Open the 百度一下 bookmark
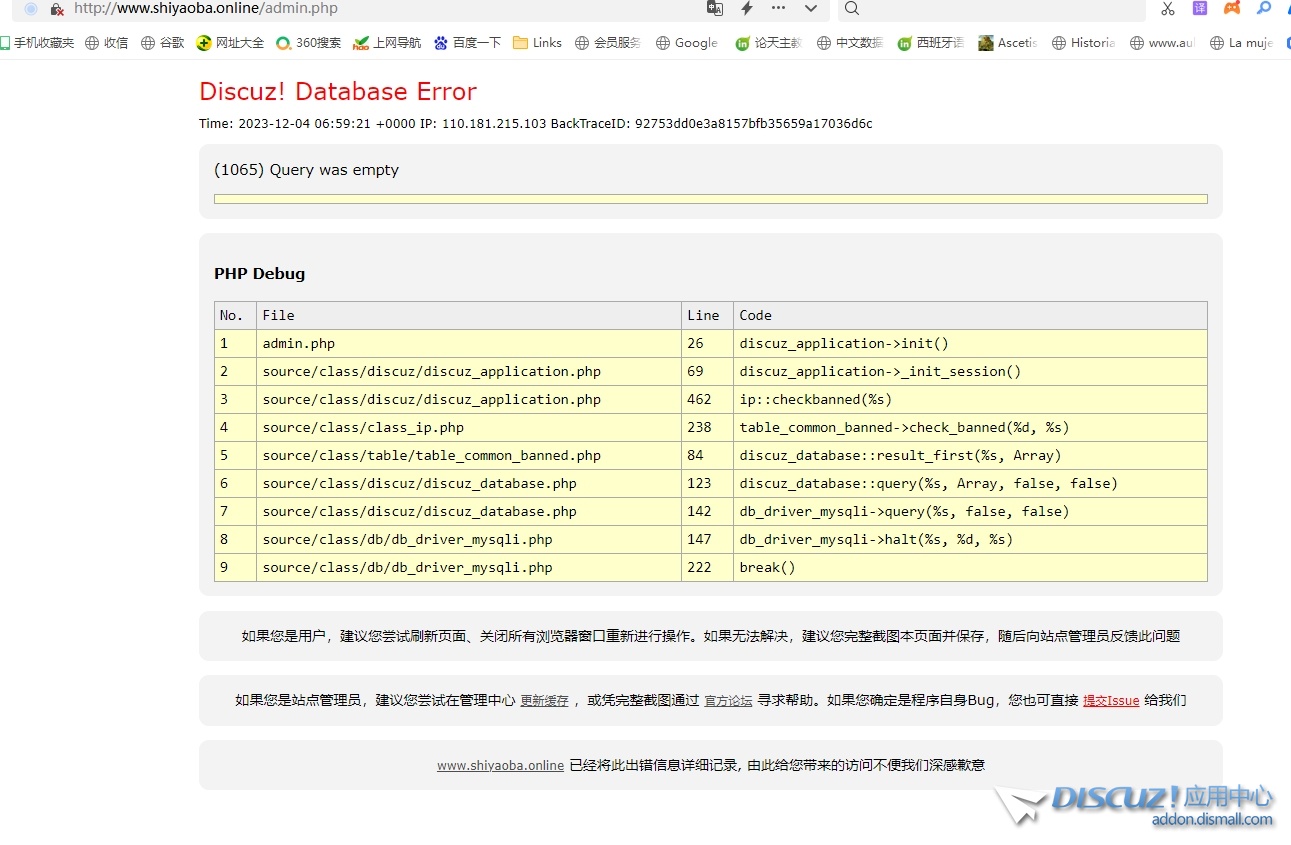The image size is (1291, 845). click(x=467, y=43)
